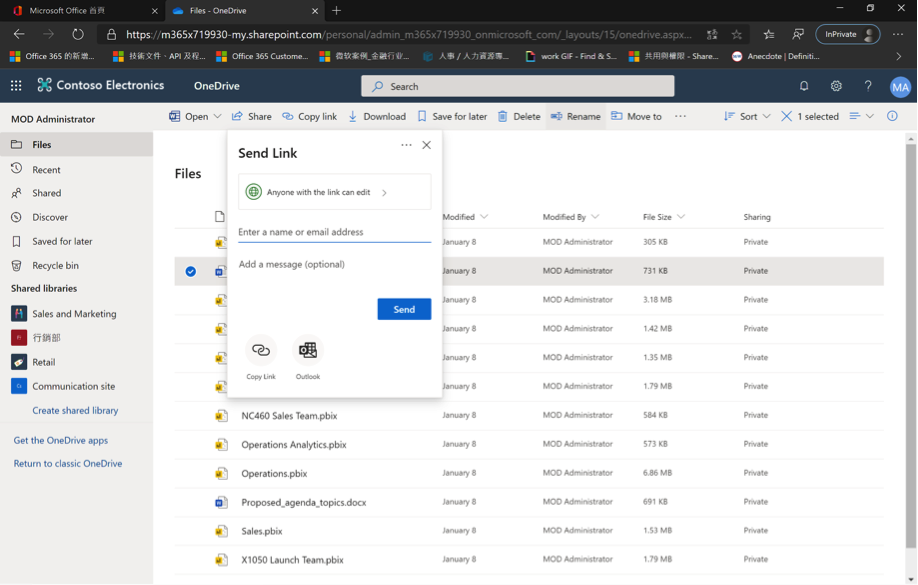Open the Sort dropdown
The image size is (918, 585).
[747, 116]
